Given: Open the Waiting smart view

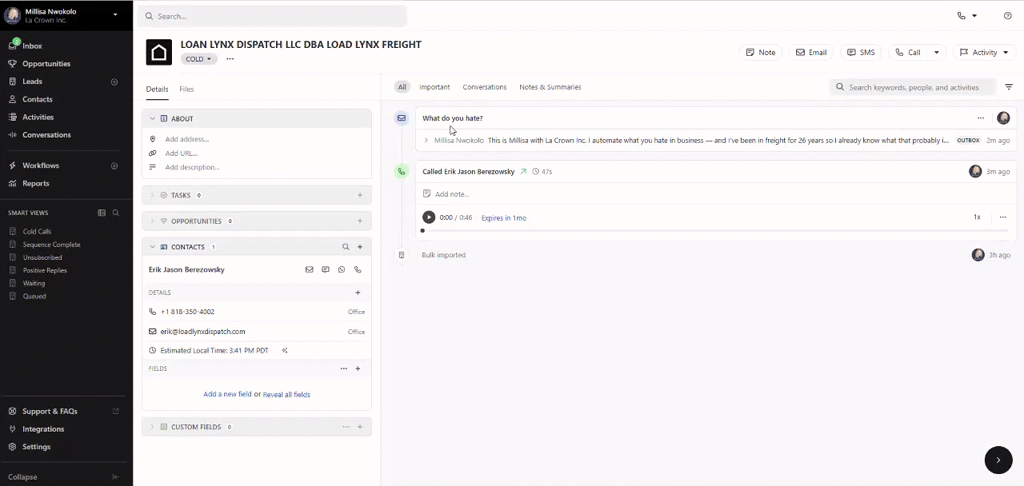Looking at the screenshot, I should coord(33,284).
